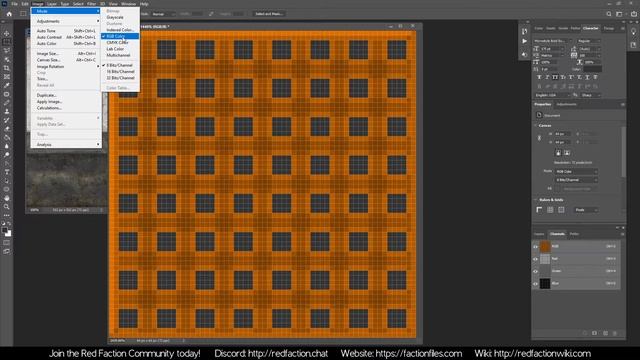Open the 8 Bits/Channel dropdown in Properties
This screenshot has height=360, width=640.
pos(576,180)
